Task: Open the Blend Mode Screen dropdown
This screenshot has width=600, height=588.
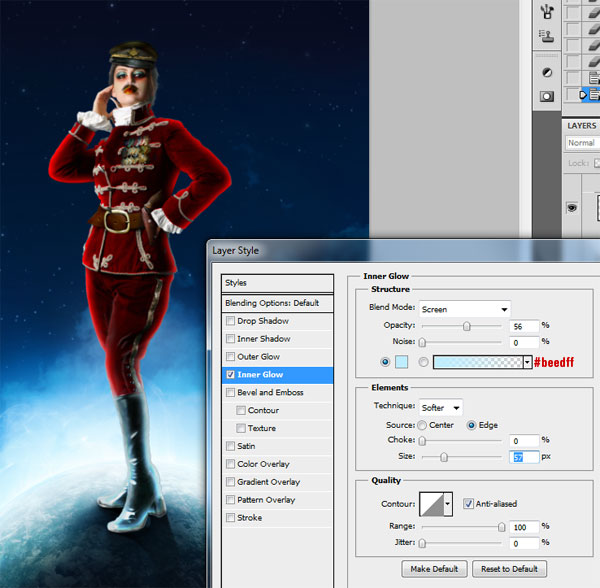Action: pos(465,309)
